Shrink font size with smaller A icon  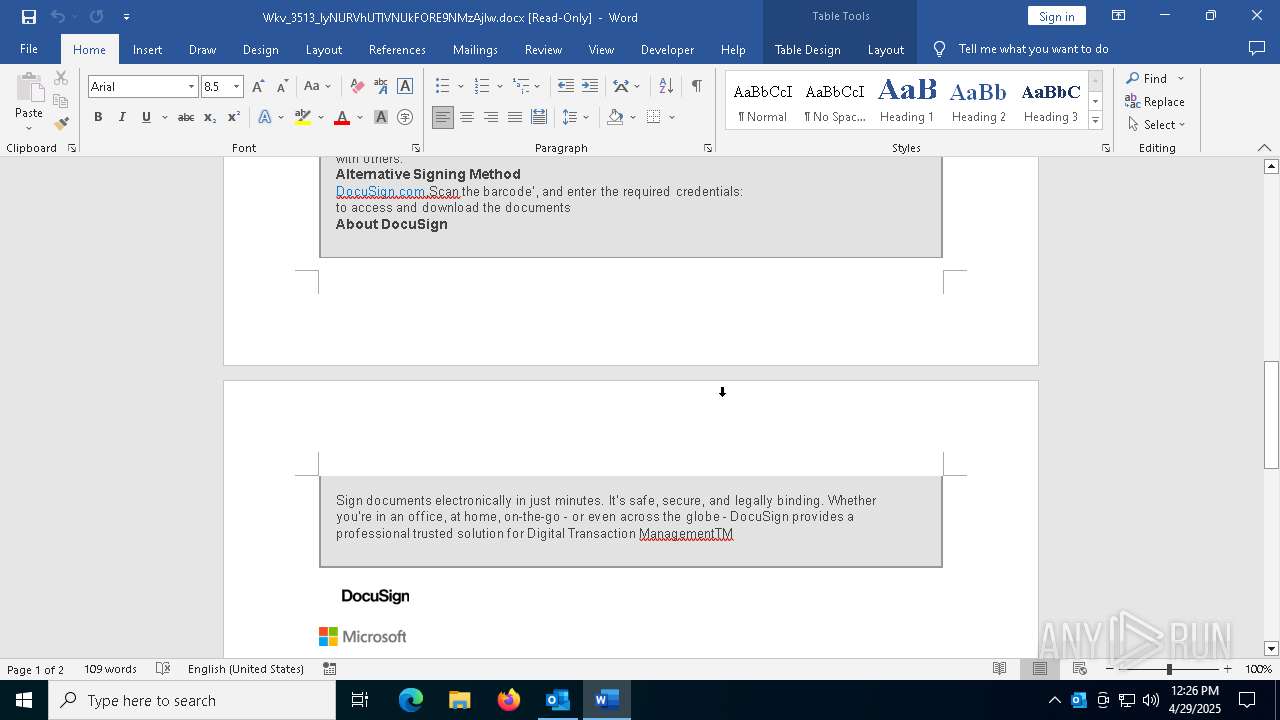tap(282, 87)
